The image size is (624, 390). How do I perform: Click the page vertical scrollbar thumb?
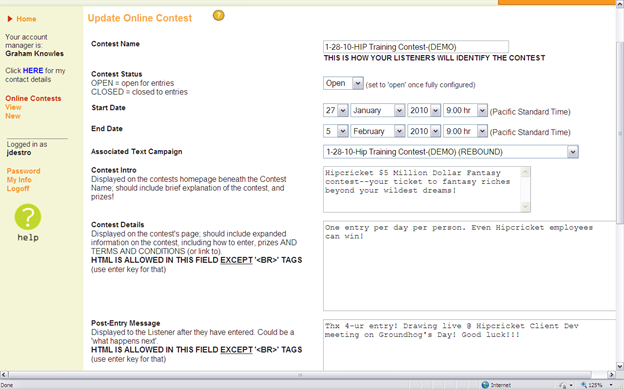620,133
